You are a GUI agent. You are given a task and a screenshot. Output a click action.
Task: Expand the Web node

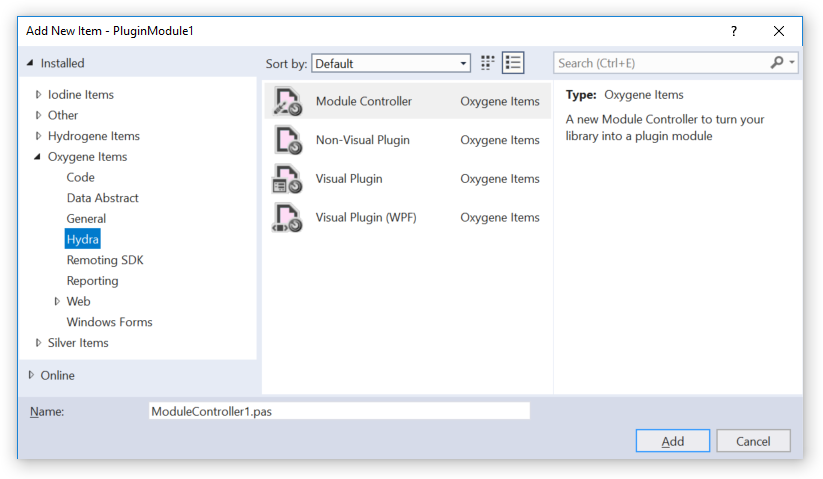coord(57,301)
